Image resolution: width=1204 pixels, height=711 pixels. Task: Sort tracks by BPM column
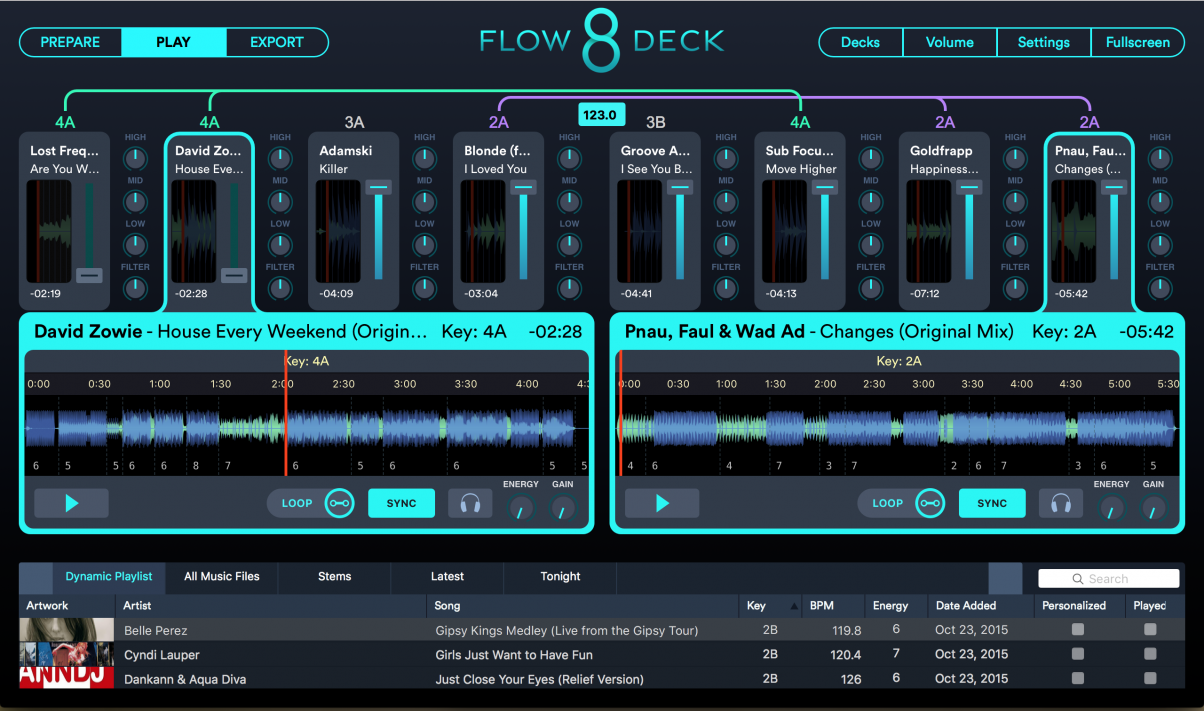pos(835,606)
